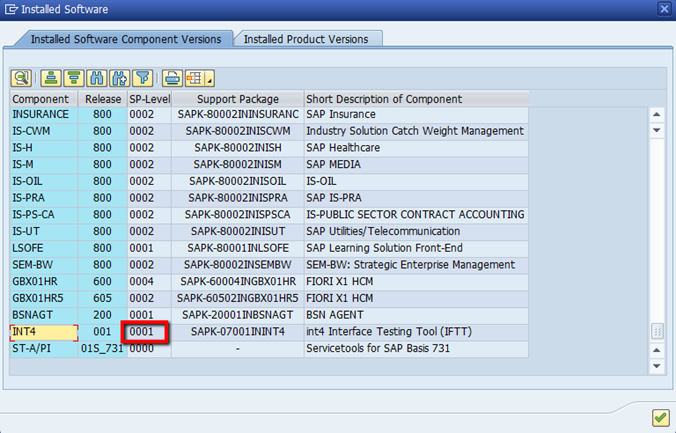Expand the layout dropdown arrow

(210, 78)
